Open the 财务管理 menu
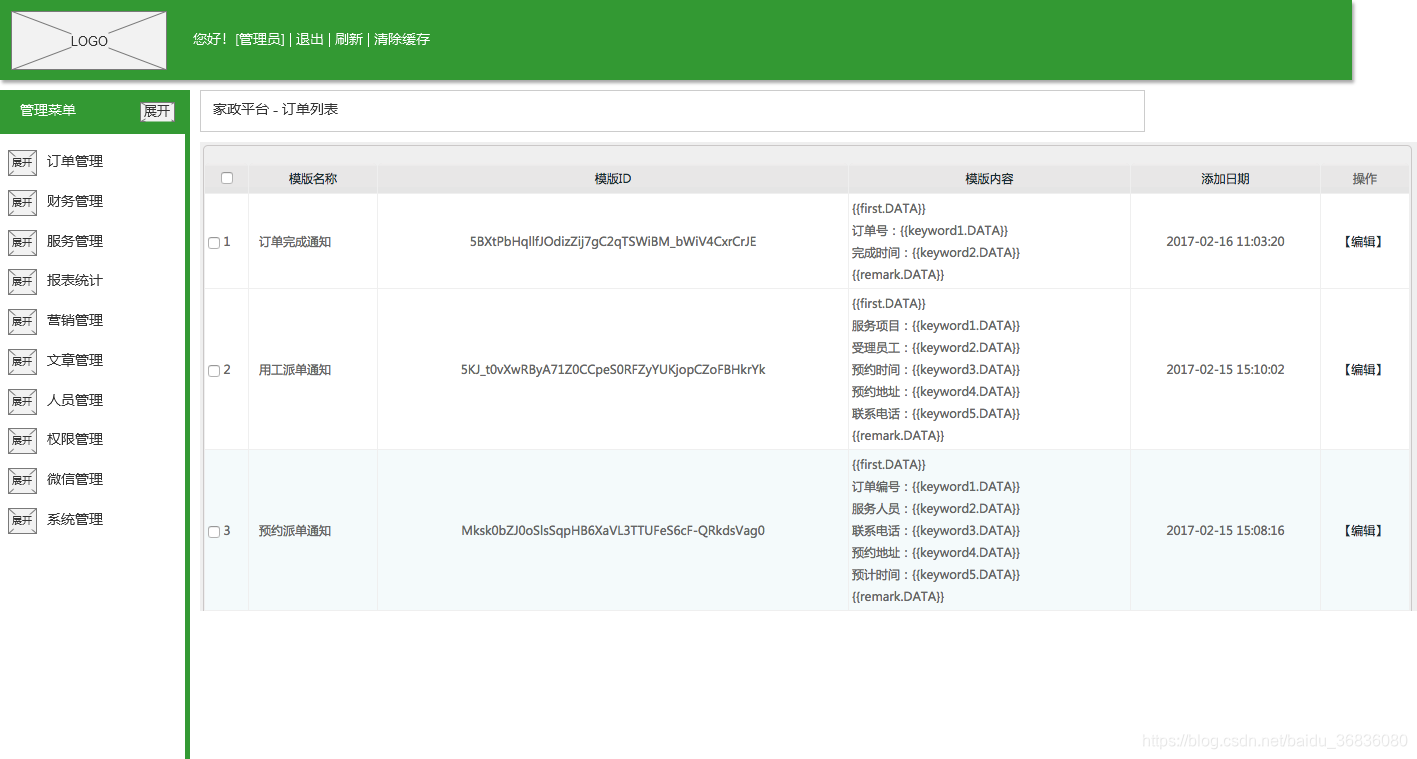The image size is (1417, 759). pyautogui.click(x=75, y=201)
